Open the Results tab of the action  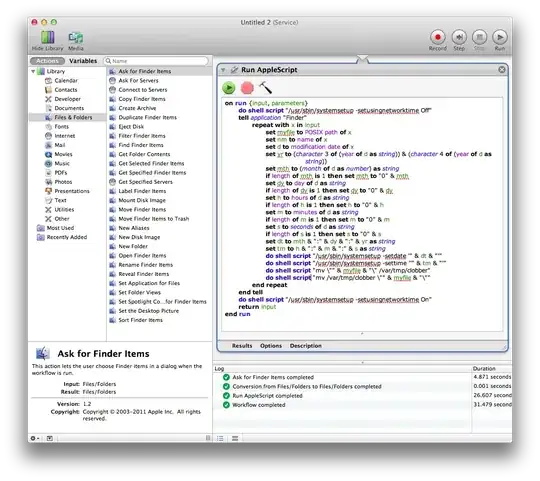click(x=242, y=346)
